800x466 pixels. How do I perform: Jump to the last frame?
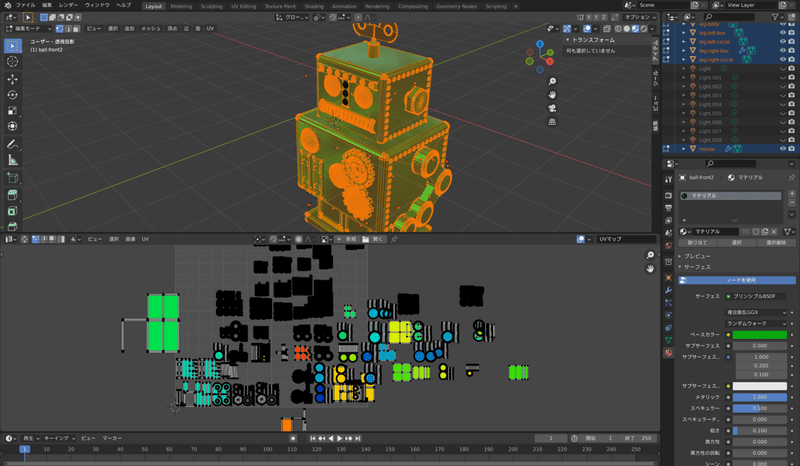[358, 438]
